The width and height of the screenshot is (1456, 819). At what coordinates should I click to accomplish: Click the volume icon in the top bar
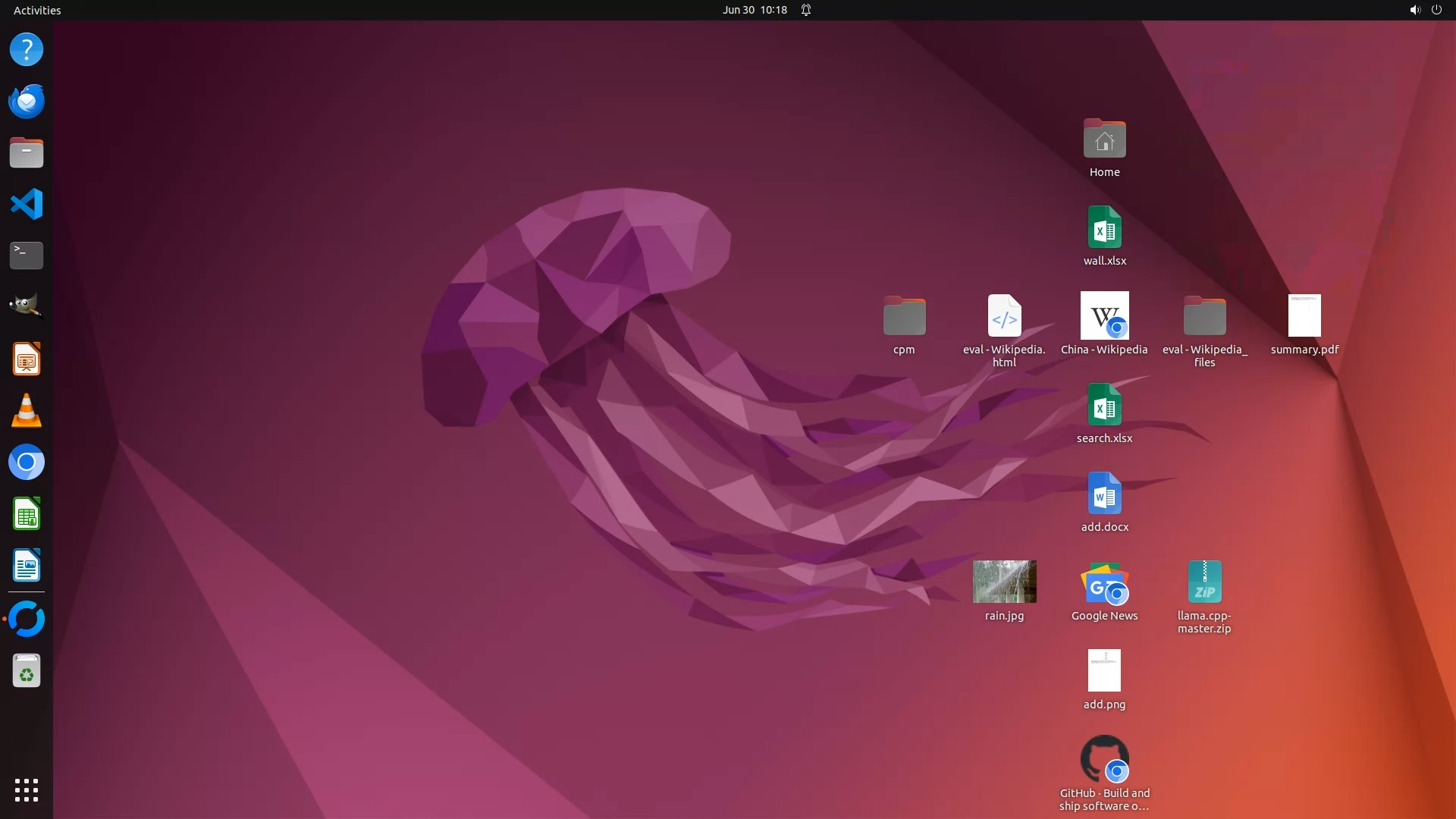pos(1414,10)
